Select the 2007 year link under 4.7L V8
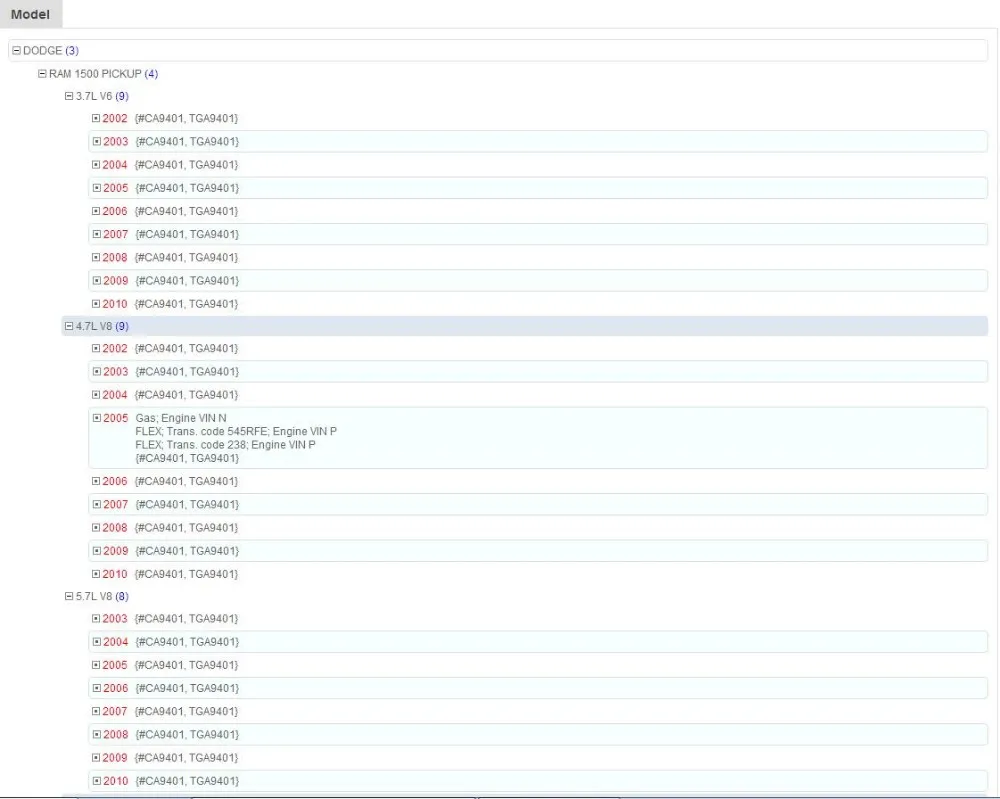Screen dimensions: 1000x799 point(113,504)
